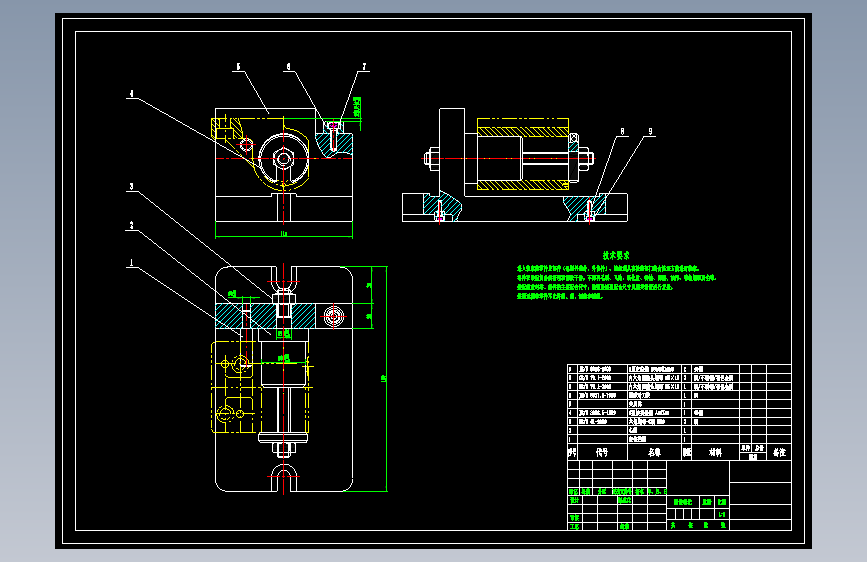
Task: Select part balloon number 5
Action: pyautogui.click(x=239, y=67)
